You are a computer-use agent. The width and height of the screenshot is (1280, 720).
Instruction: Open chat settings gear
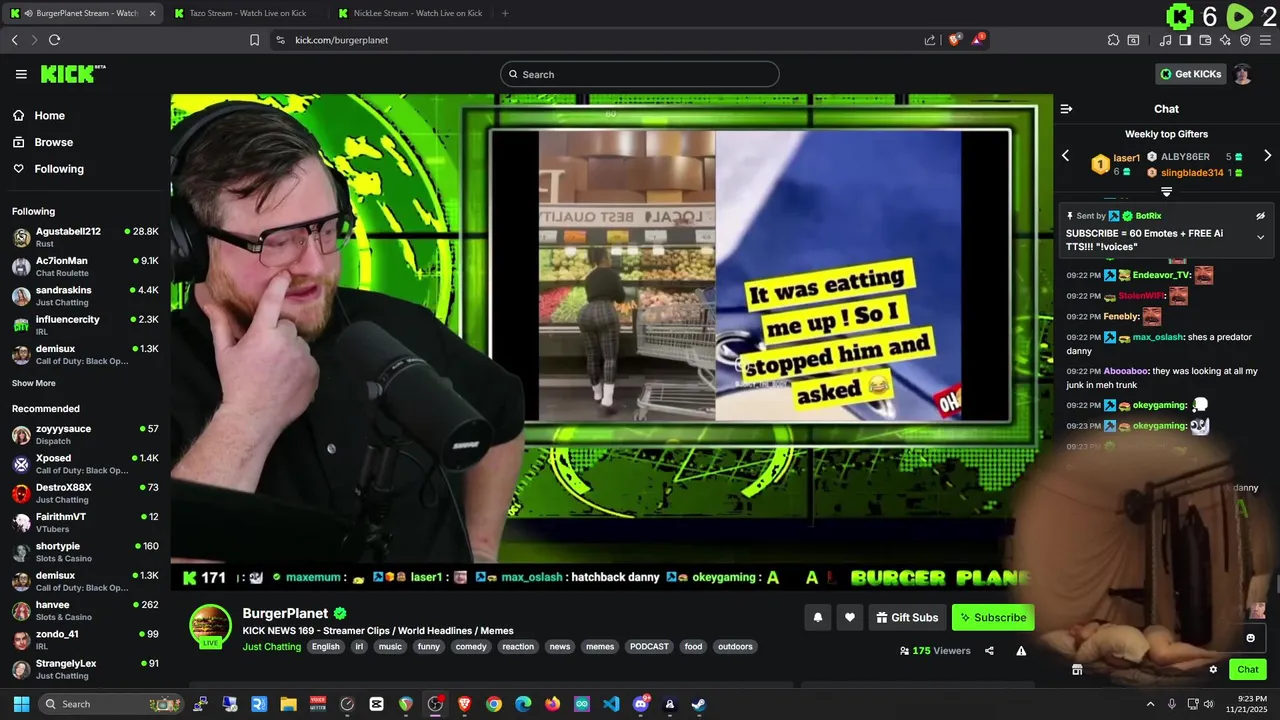[x=1213, y=670]
